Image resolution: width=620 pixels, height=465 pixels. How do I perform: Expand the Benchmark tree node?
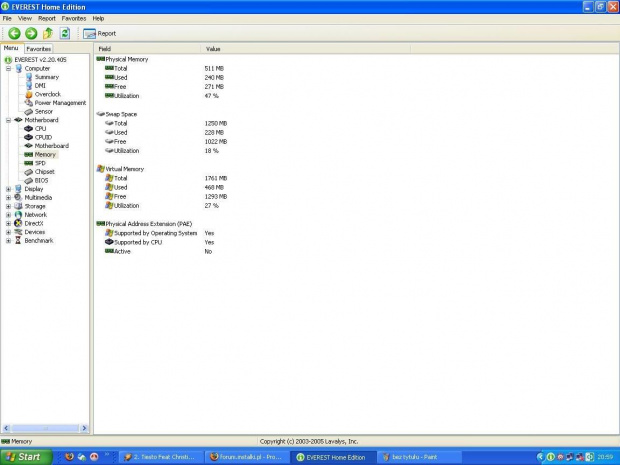tap(9, 241)
